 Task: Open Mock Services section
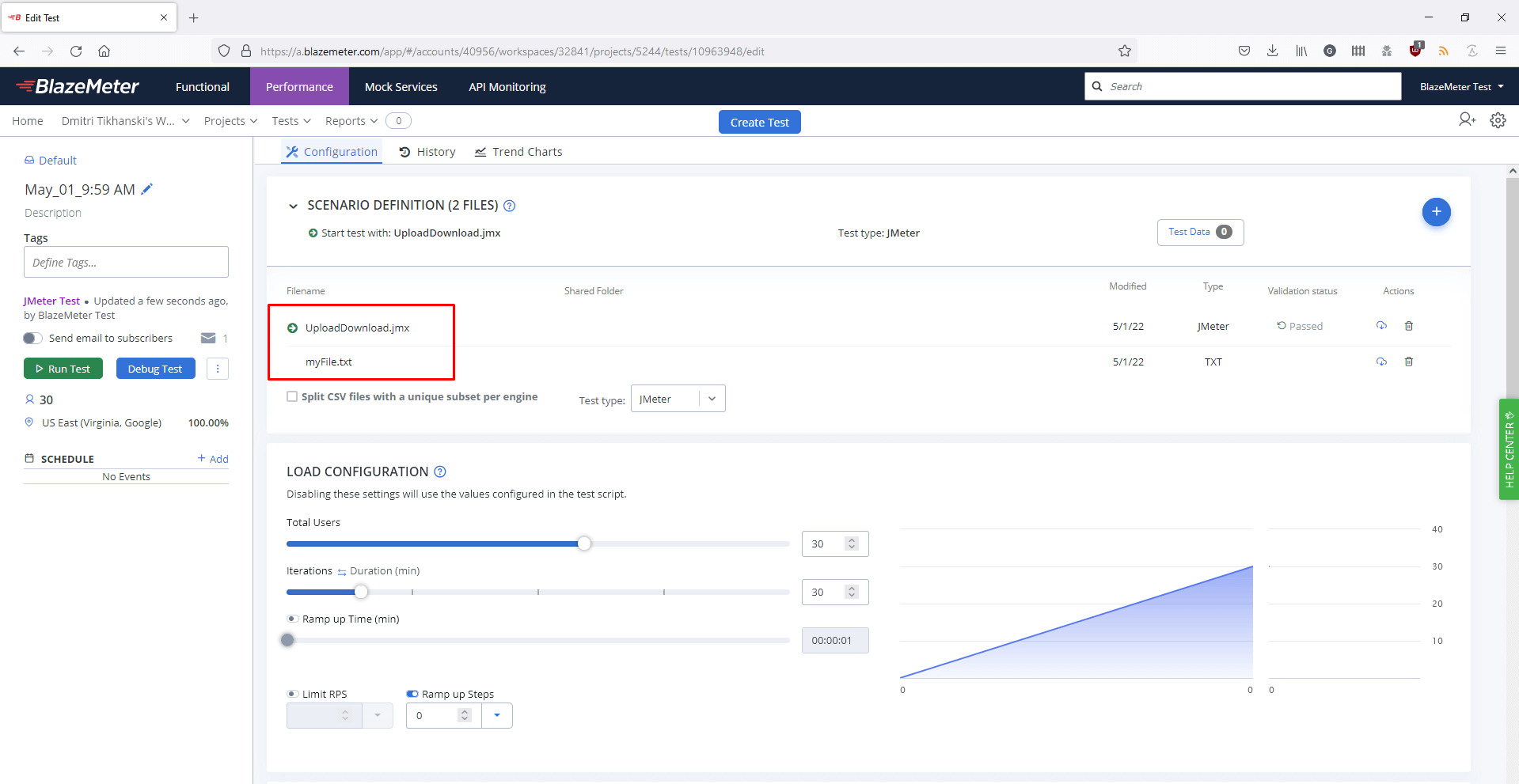pos(401,87)
